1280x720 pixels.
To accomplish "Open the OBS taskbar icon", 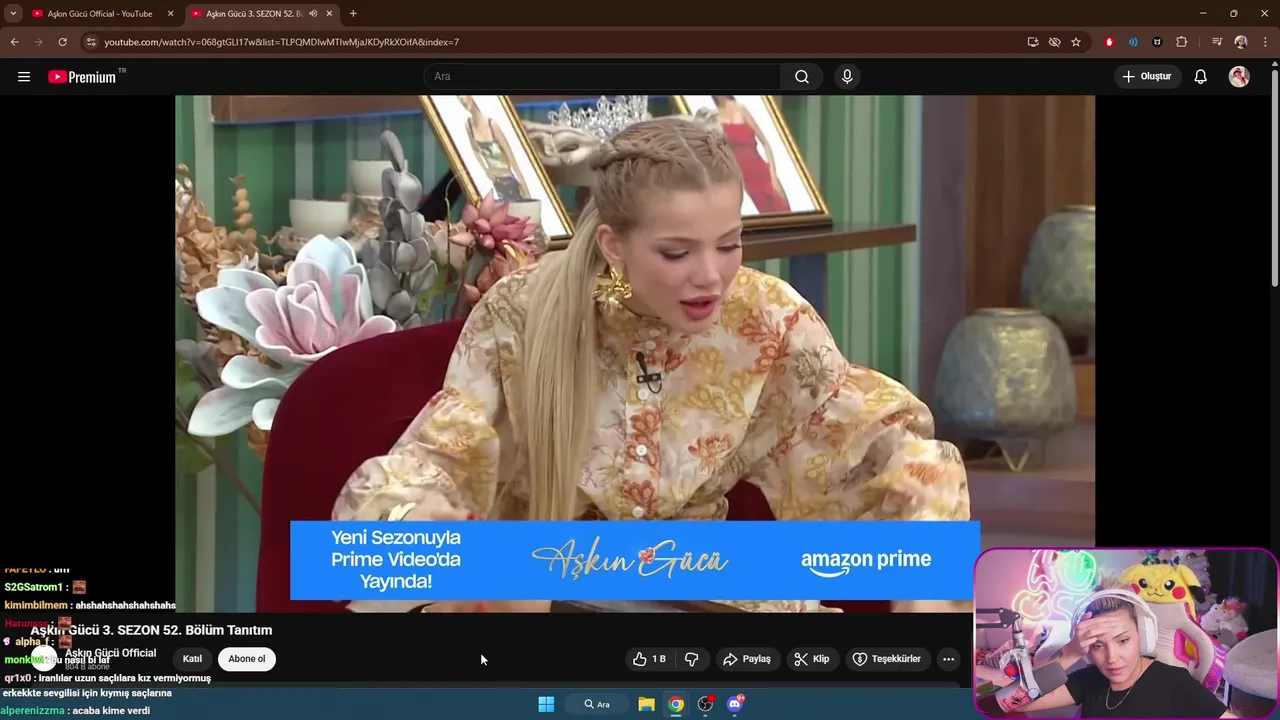I will 706,704.
